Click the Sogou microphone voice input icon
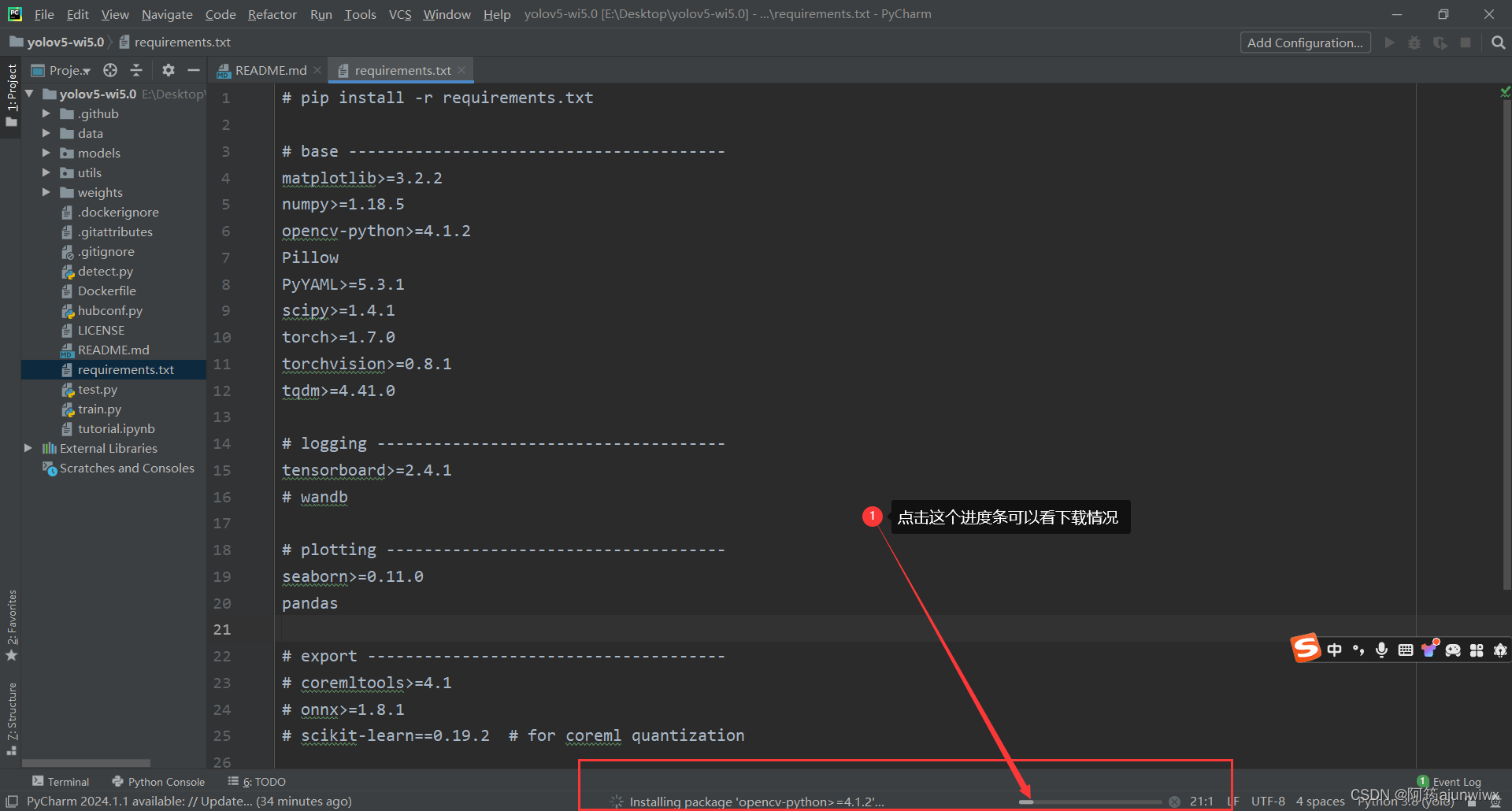Viewport: 1512px width, 811px height. [x=1381, y=650]
